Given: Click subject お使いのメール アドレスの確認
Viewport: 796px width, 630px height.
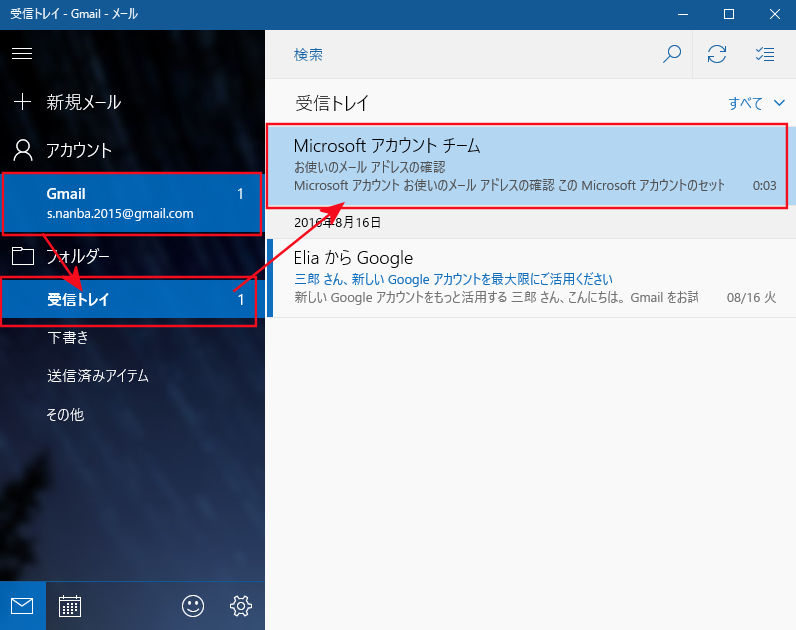Looking at the screenshot, I should tap(370, 167).
